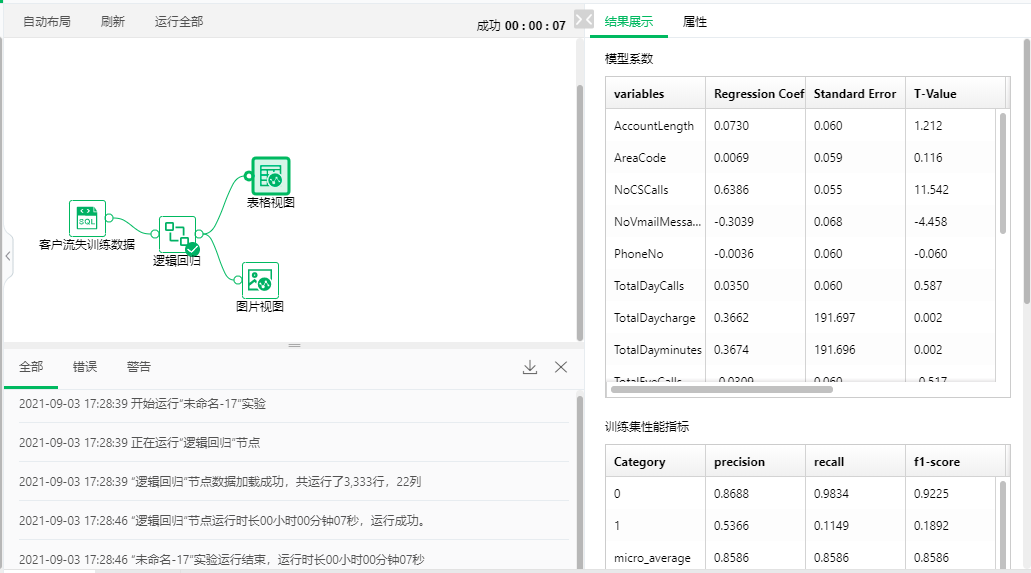Download the log with download icon
Image resolution: width=1031 pixels, height=573 pixels.
pyautogui.click(x=530, y=367)
